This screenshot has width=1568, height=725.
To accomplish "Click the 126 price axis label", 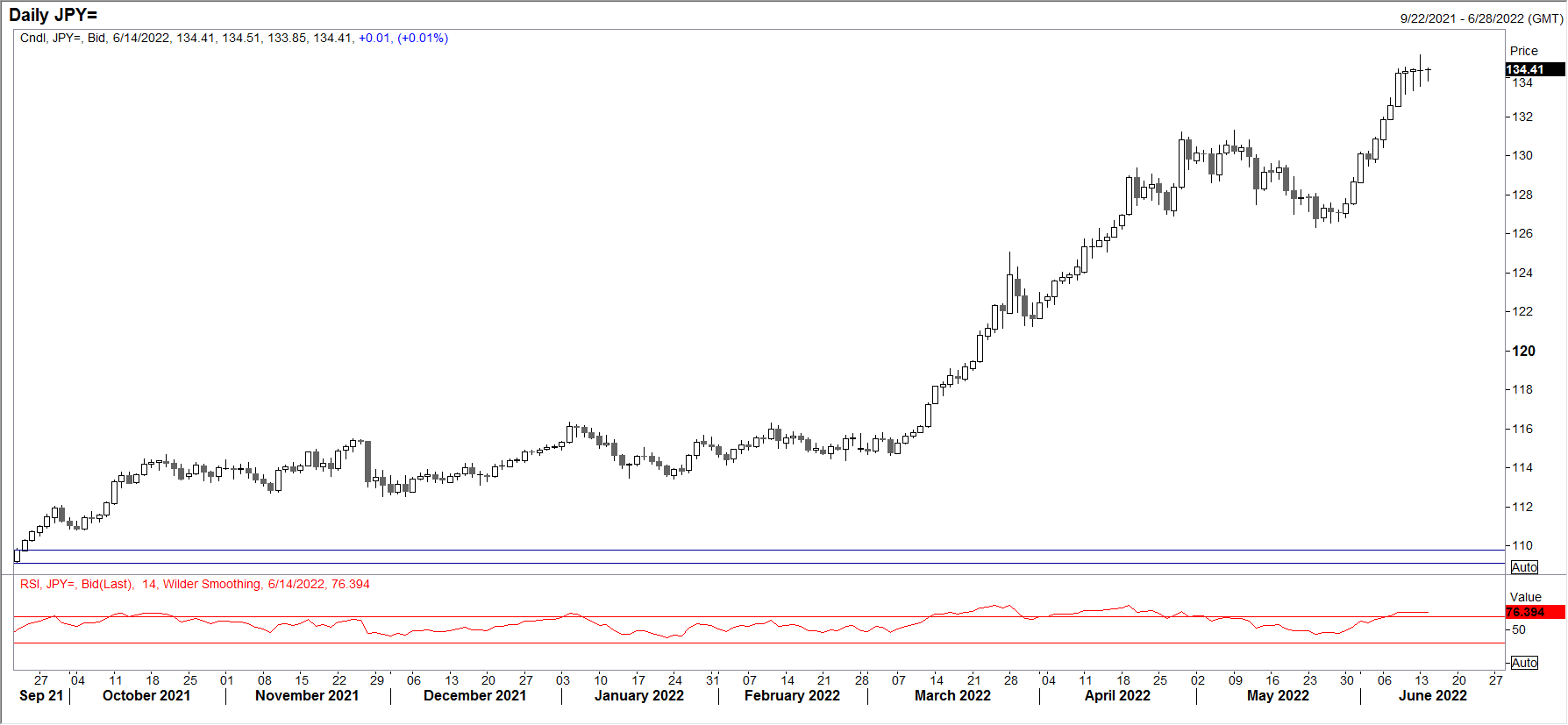I will pos(1522,233).
